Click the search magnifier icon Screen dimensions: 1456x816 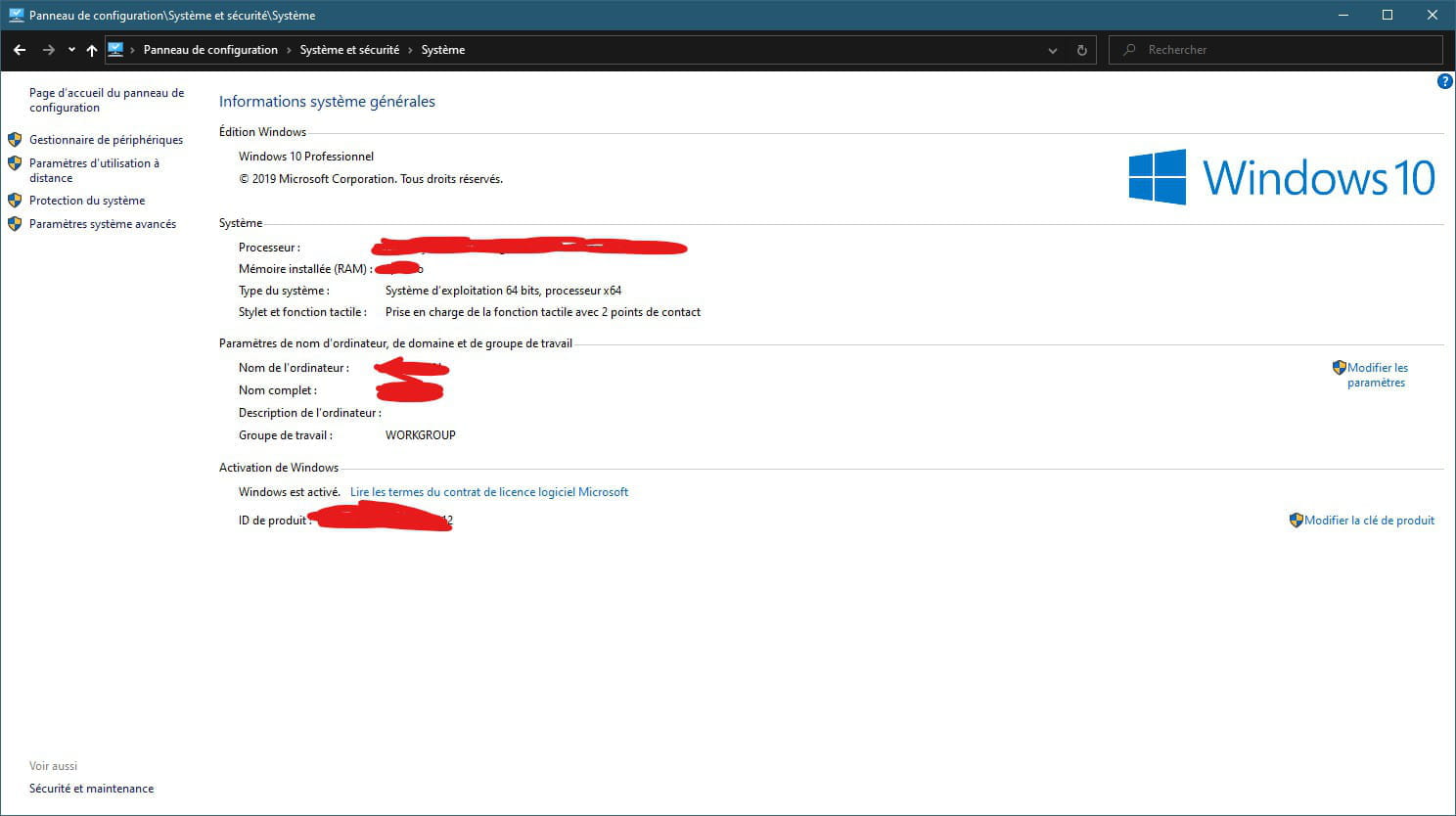point(1129,50)
